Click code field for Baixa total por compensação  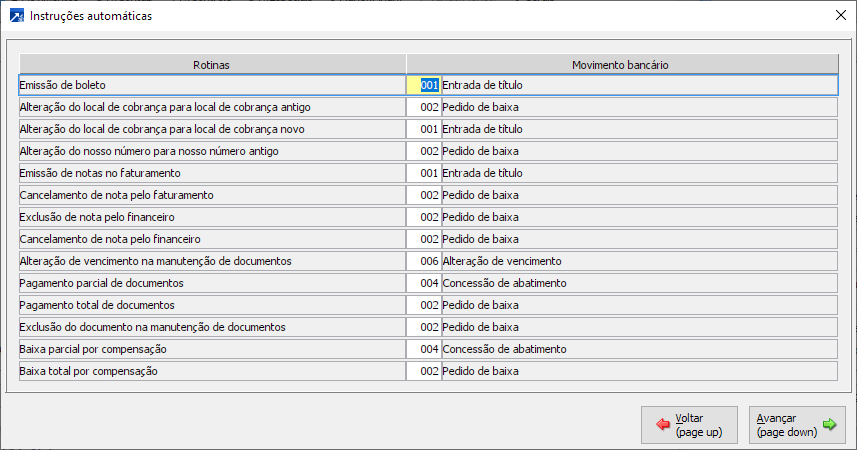pos(423,371)
